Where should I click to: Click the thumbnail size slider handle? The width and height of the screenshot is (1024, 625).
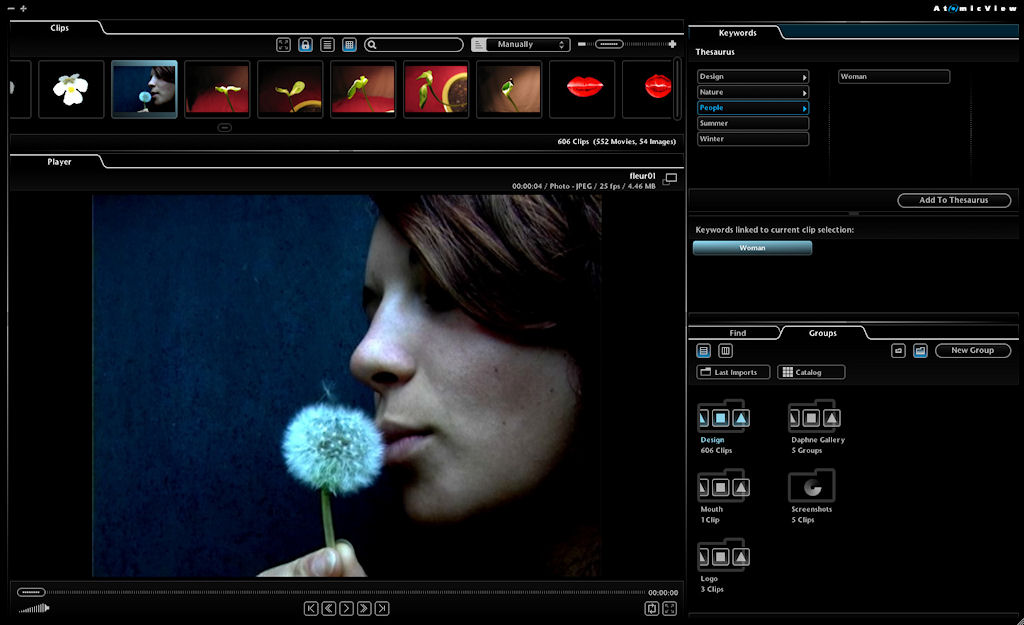(x=609, y=44)
